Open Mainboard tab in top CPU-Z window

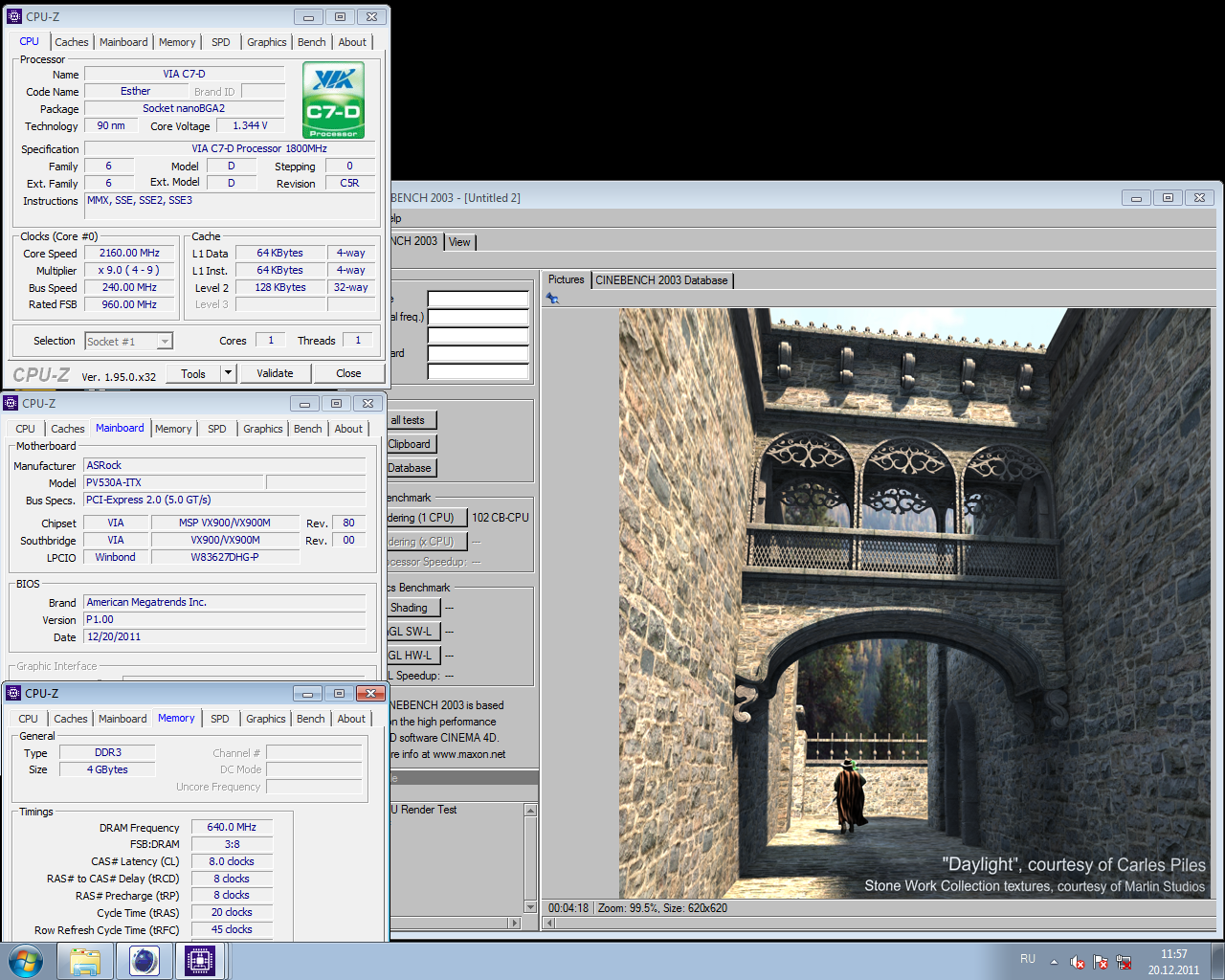pyautogui.click(x=123, y=42)
